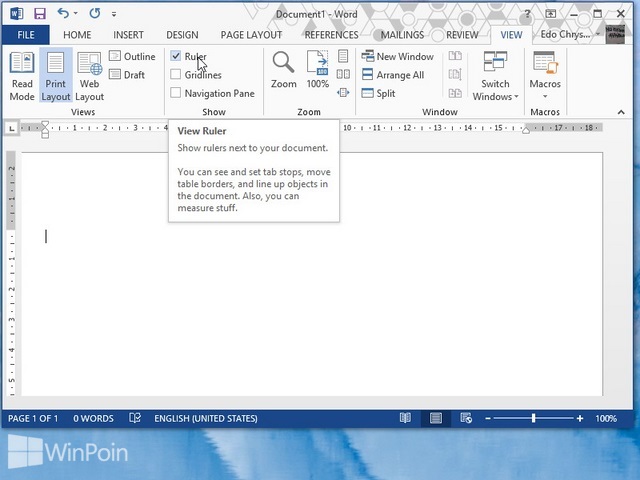This screenshot has width=640, height=480.
Task: Click ENGLISH (UNITED STATES) language
Action: click(206, 418)
